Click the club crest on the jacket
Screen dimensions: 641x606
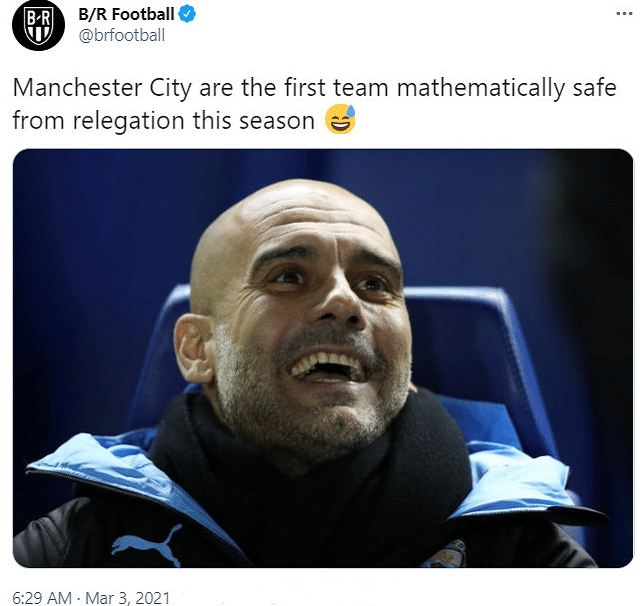pyautogui.click(x=445, y=553)
